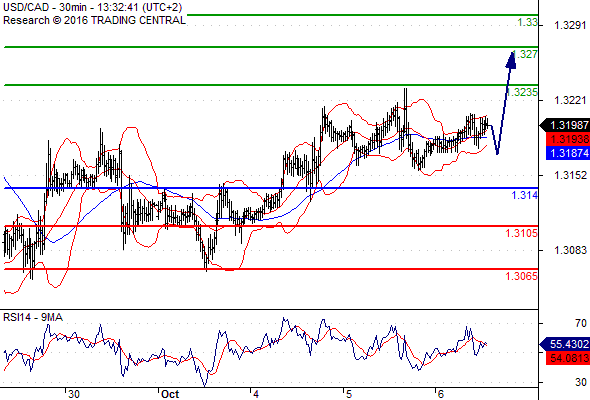The height and width of the screenshot is (400, 590).
Task: Click the RSI moving average tag 54.0813
Action: tap(568, 358)
